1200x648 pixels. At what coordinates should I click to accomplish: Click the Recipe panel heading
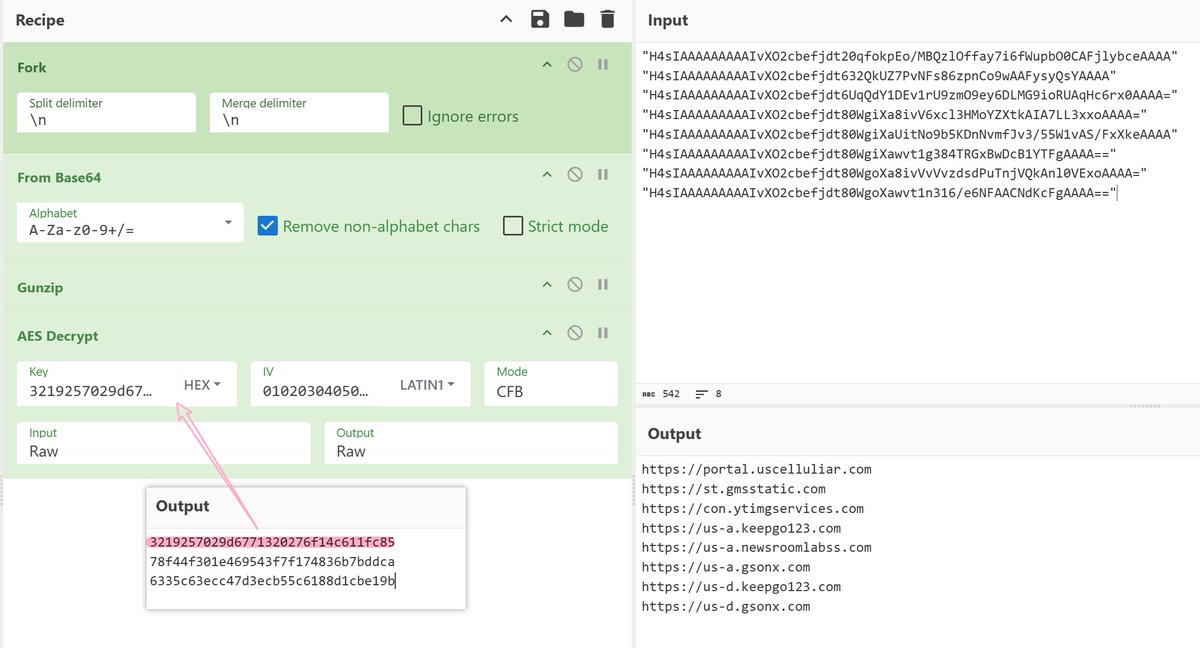40,19
